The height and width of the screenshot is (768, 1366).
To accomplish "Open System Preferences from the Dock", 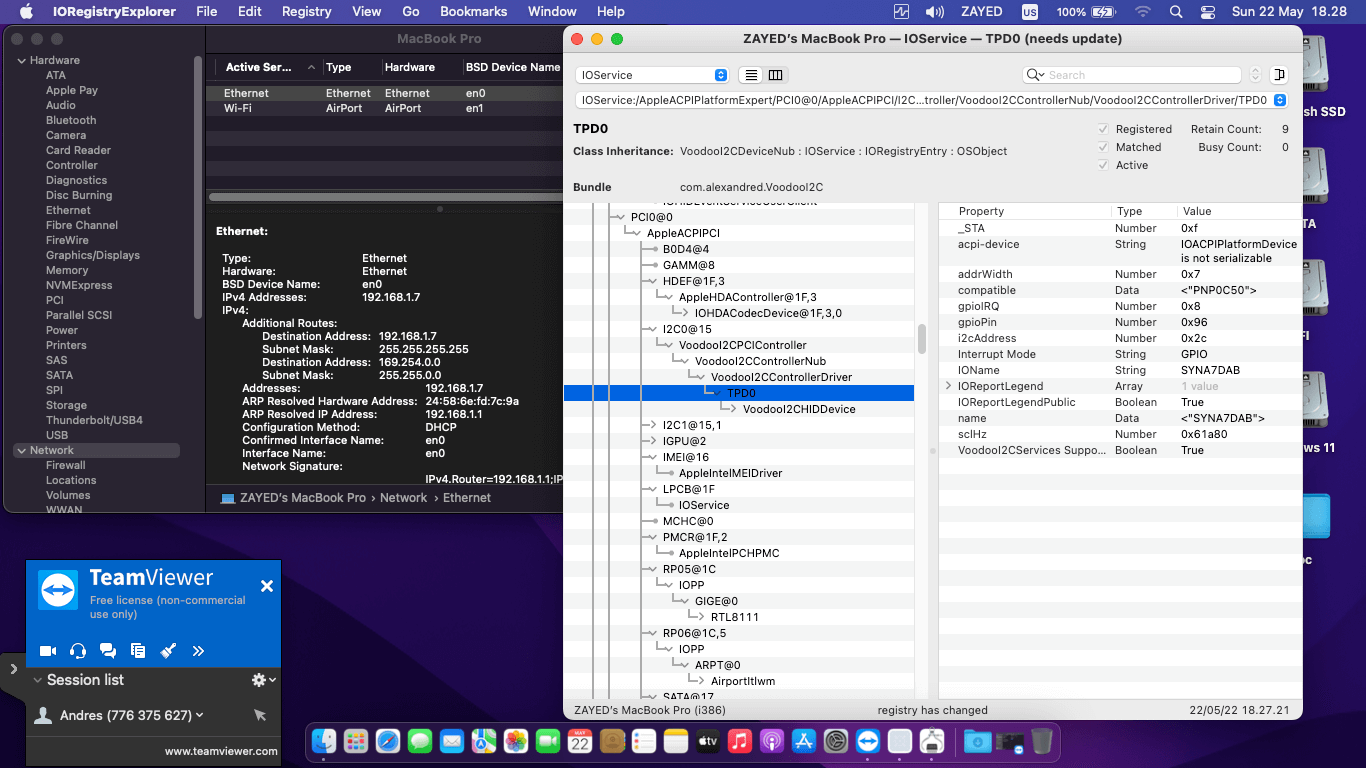I will coord(836,741).
